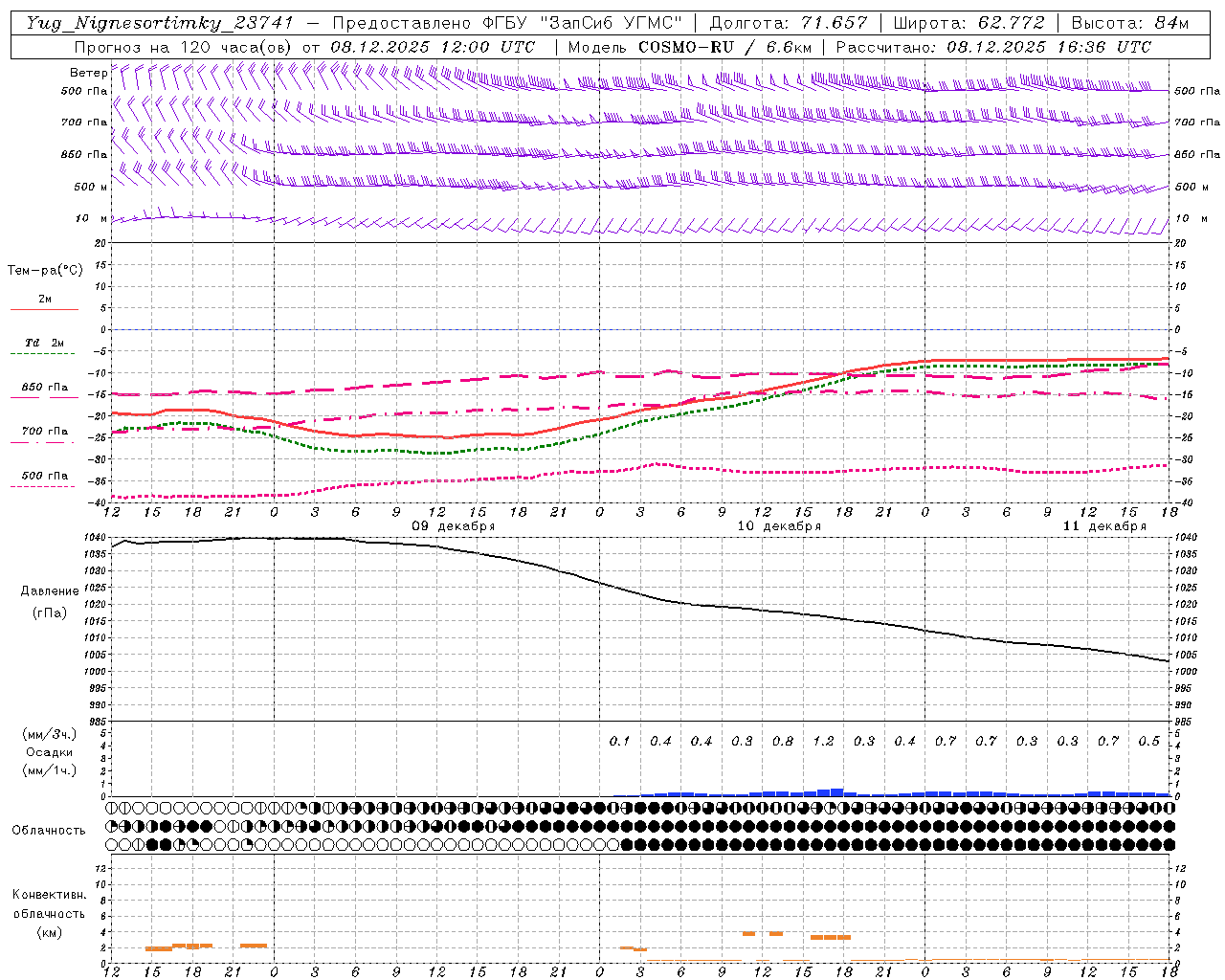This screenshot has width=1225, height=980.
Task: Click the 1.2 precipitation value
Action: pyautogui.click(x=823, y=741)
